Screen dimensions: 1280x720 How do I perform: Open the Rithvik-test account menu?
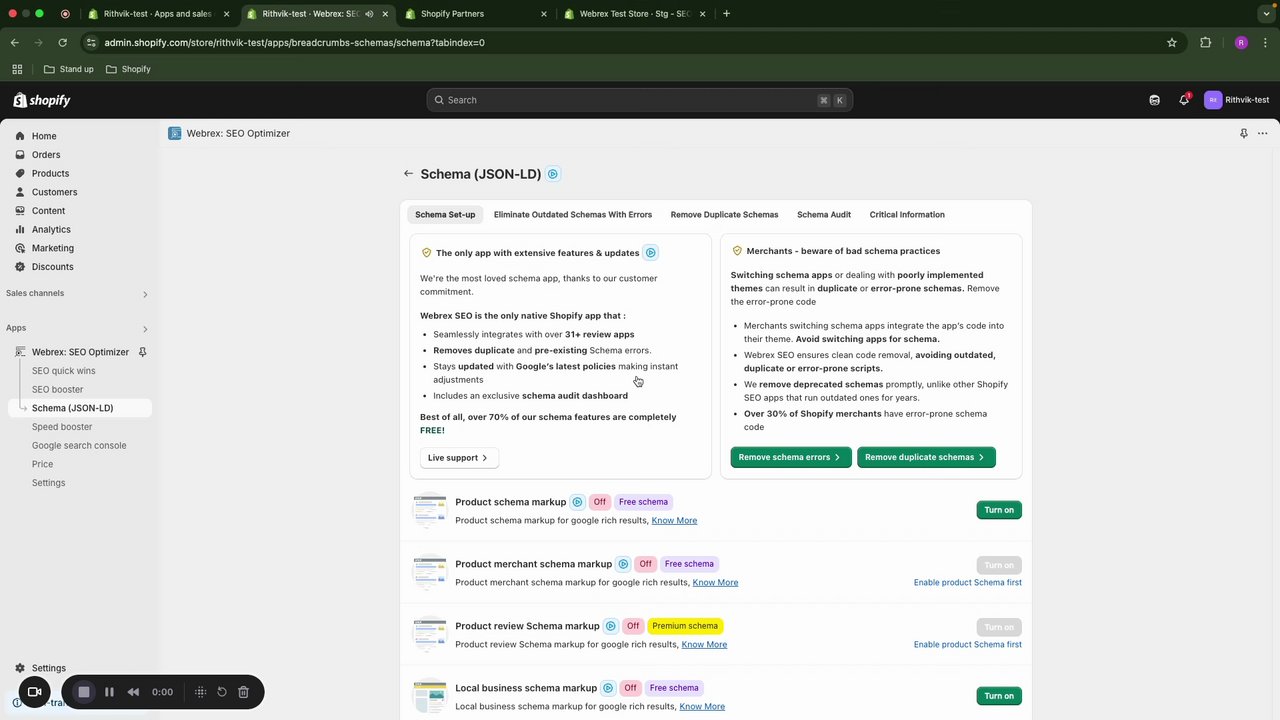coord(1237,100)
